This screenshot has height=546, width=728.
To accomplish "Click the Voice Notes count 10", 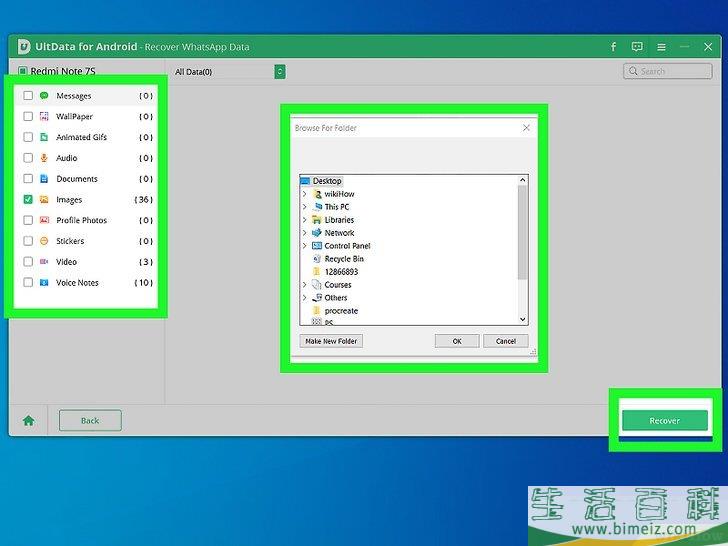I will click(143, 282).
